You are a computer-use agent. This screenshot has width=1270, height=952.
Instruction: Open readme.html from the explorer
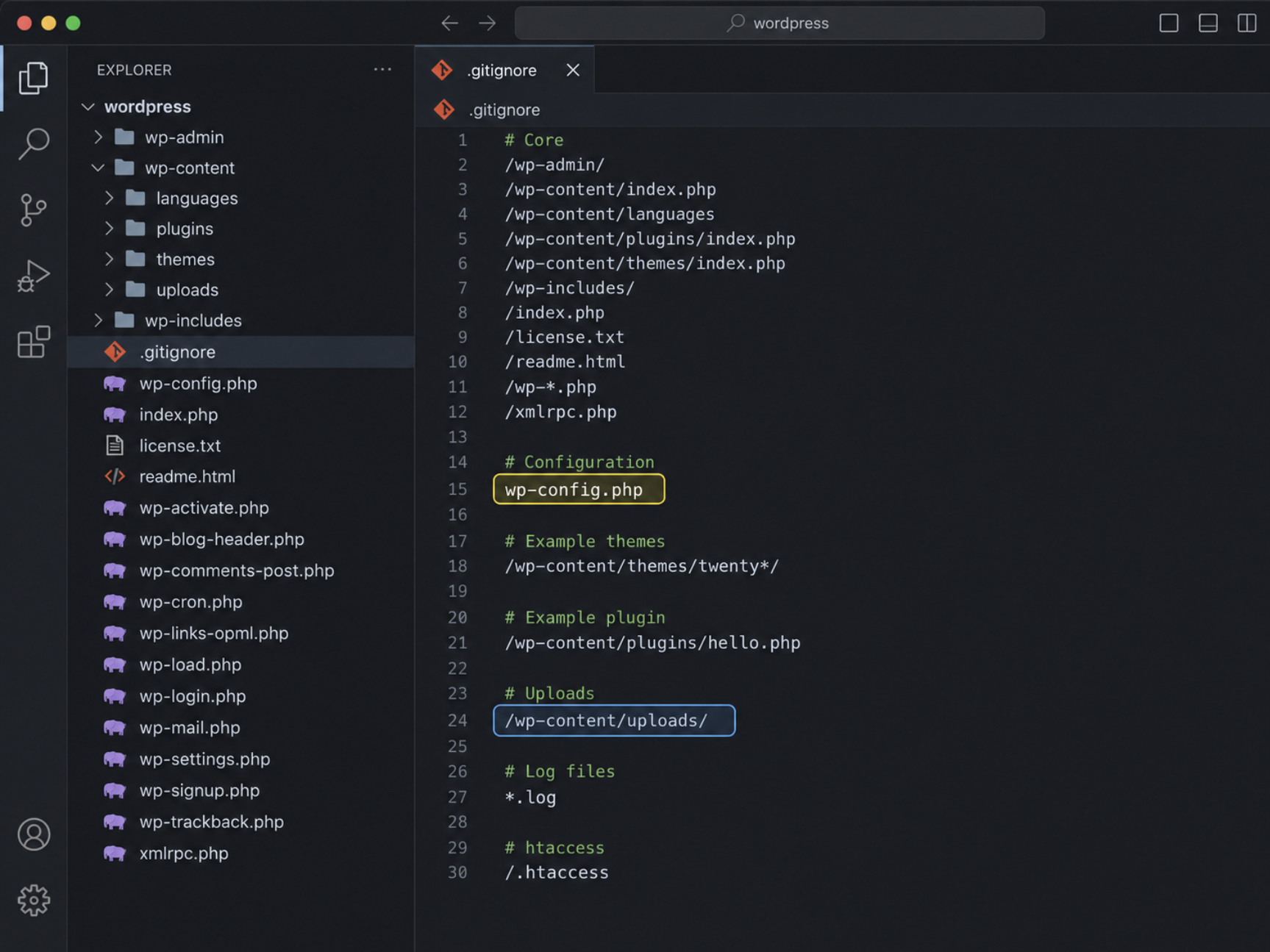(x=241, y=476)
